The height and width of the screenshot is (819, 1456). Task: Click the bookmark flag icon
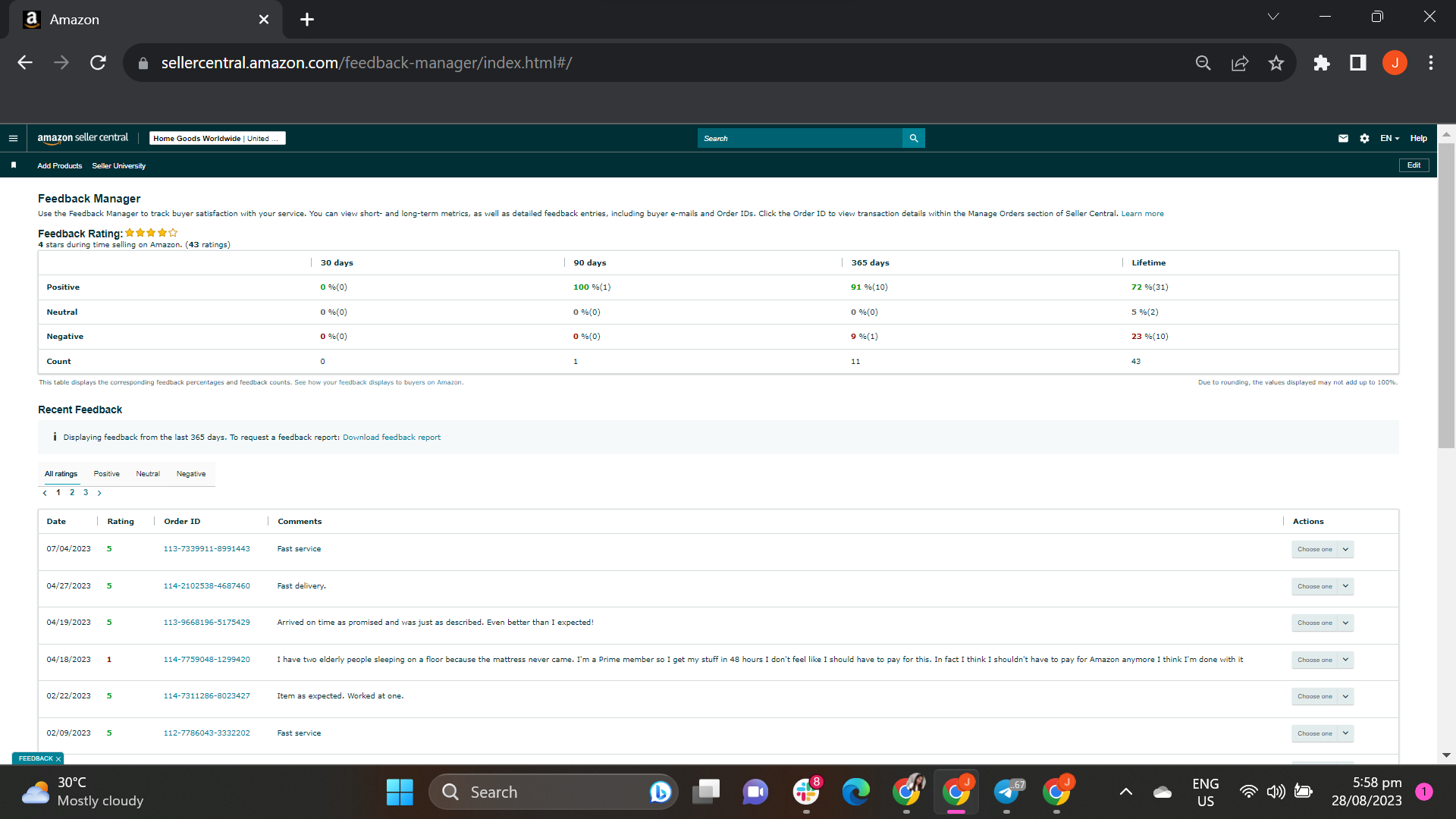pyautogui.click(x=14, y=165)
